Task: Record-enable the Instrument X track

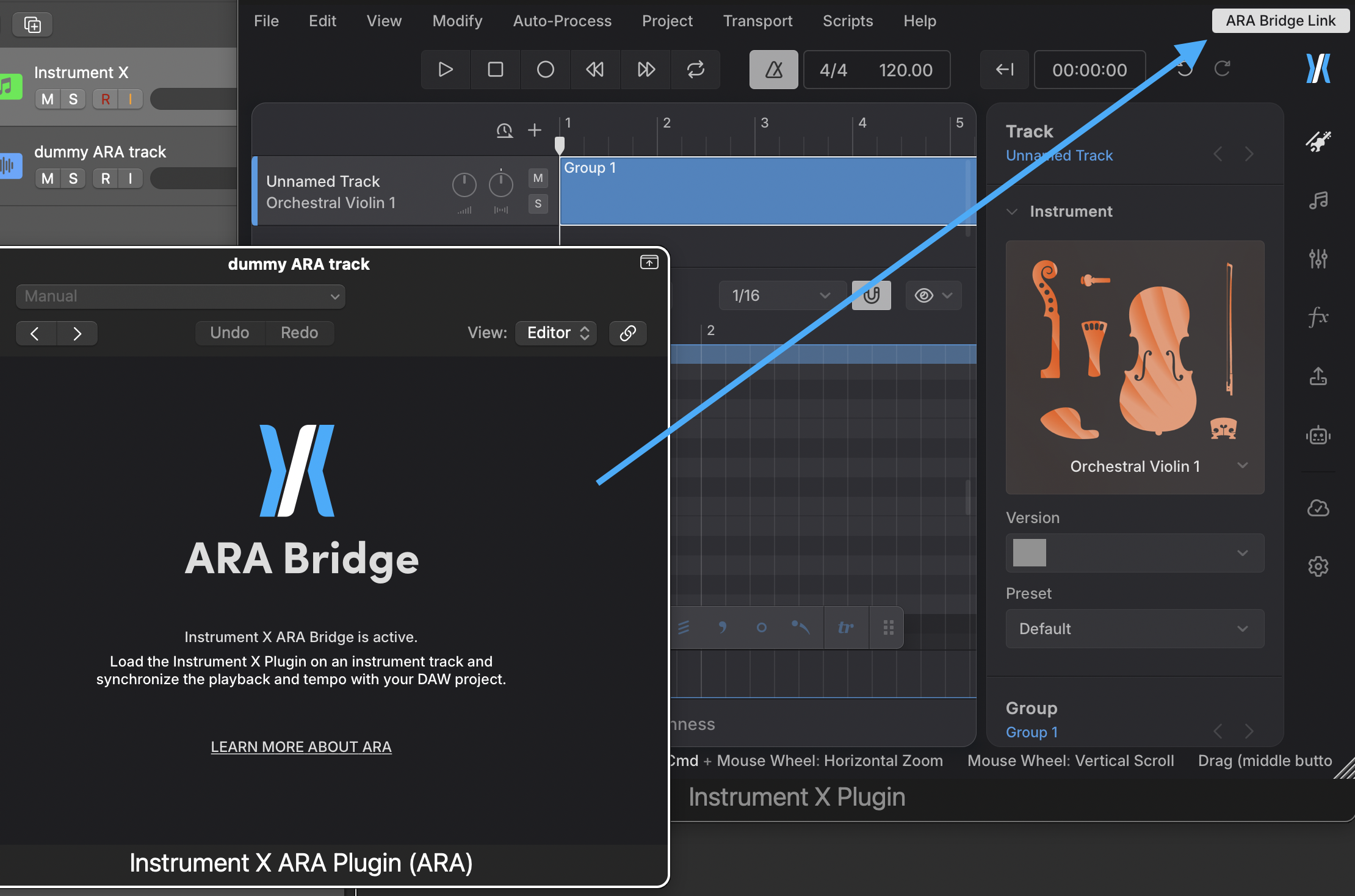Action: pyautogui.click(x=106, y=99)
